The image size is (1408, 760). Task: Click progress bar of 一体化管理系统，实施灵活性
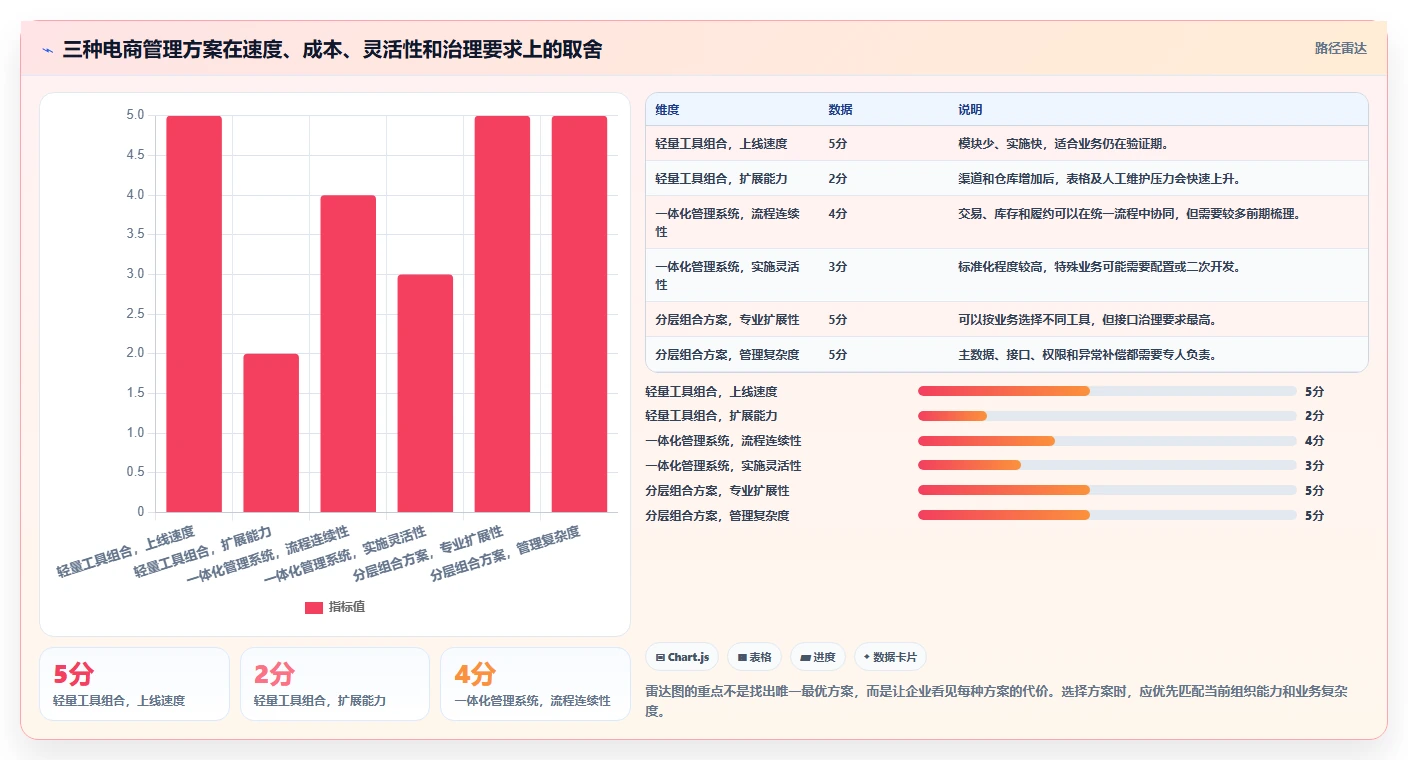1107,465
